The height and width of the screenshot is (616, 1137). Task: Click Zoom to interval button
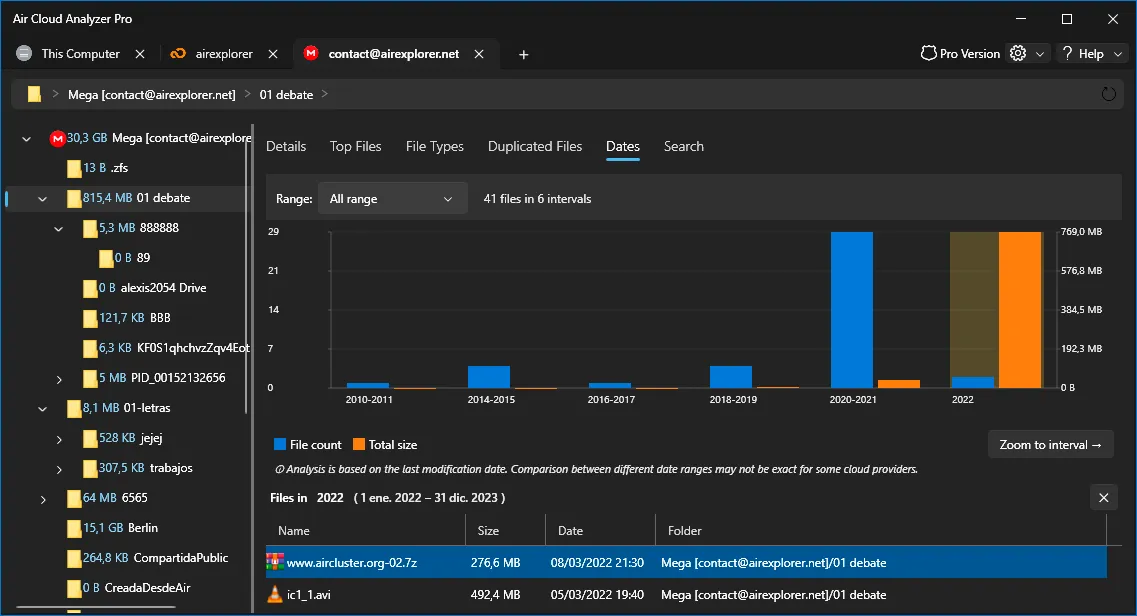tap(1051, 445)
